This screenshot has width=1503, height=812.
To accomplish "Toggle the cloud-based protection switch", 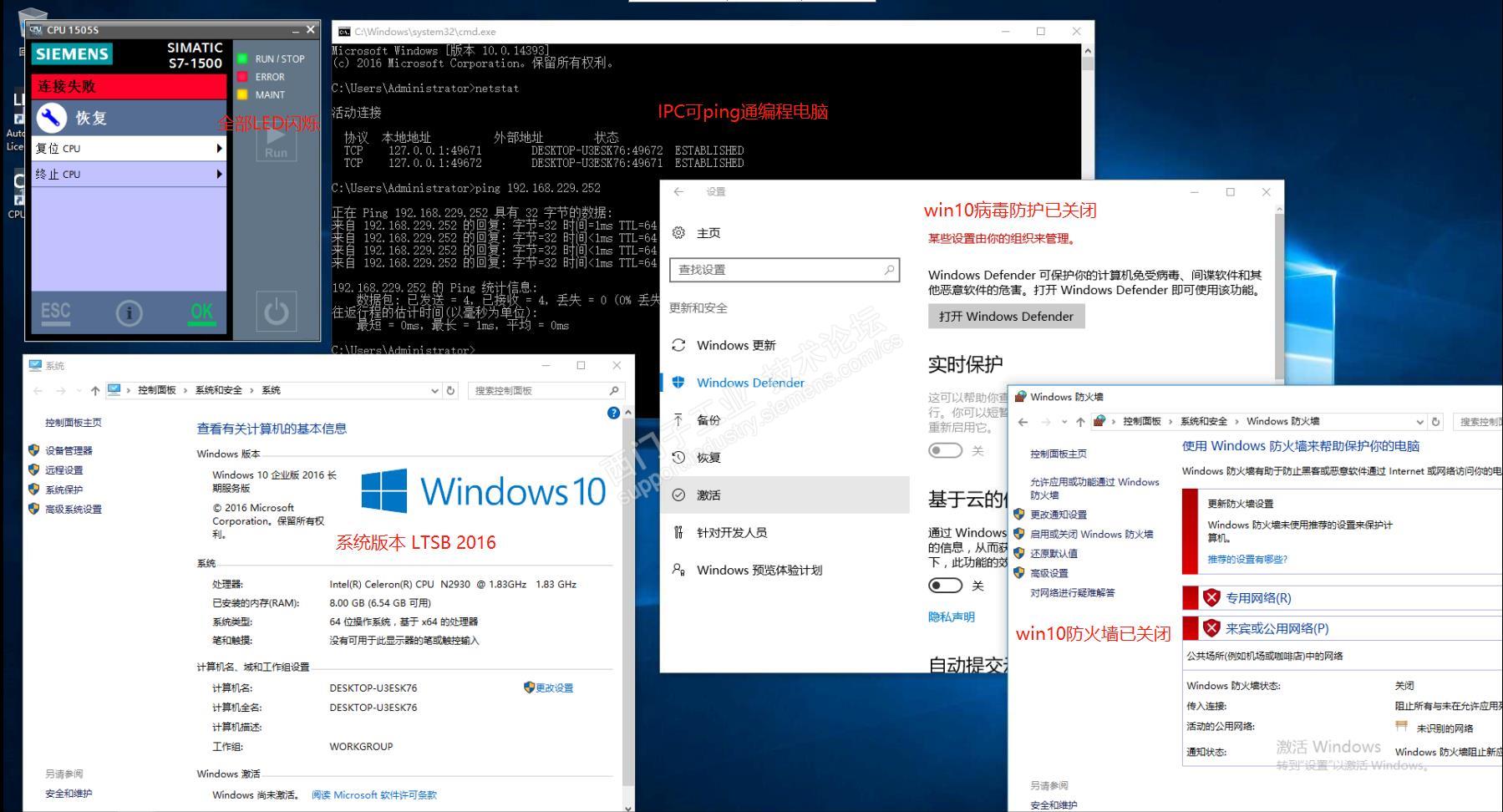I will 945,586.
